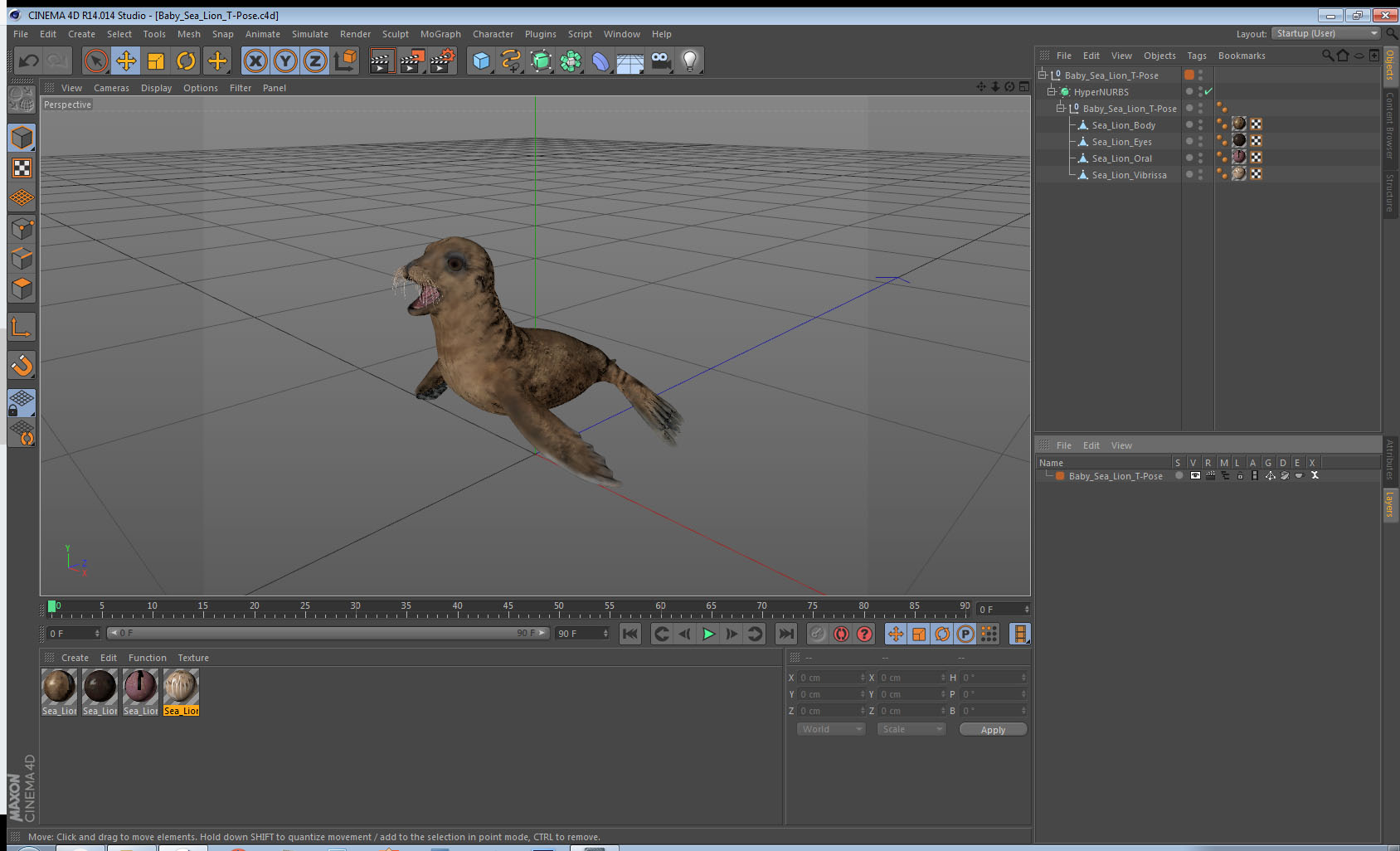The image size is (1400, 851).
Task: Click the Undo arrow icon
Action: 28,61
